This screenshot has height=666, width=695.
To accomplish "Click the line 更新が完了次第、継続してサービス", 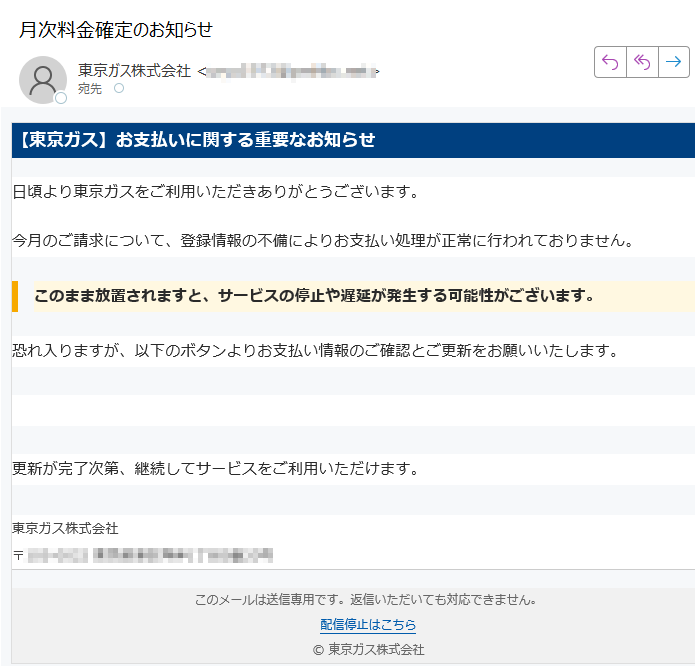I will (215, 468).
